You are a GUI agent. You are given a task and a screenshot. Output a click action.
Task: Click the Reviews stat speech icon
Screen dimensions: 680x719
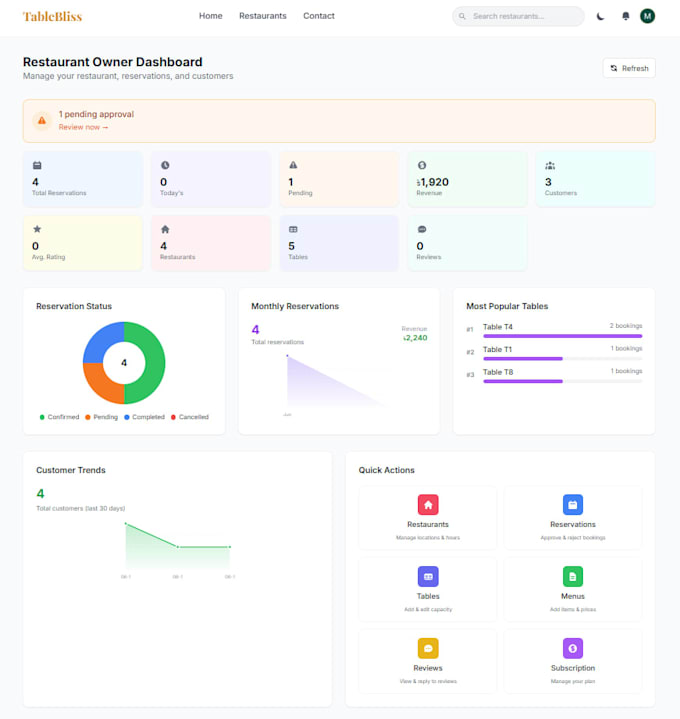point(422,229)
